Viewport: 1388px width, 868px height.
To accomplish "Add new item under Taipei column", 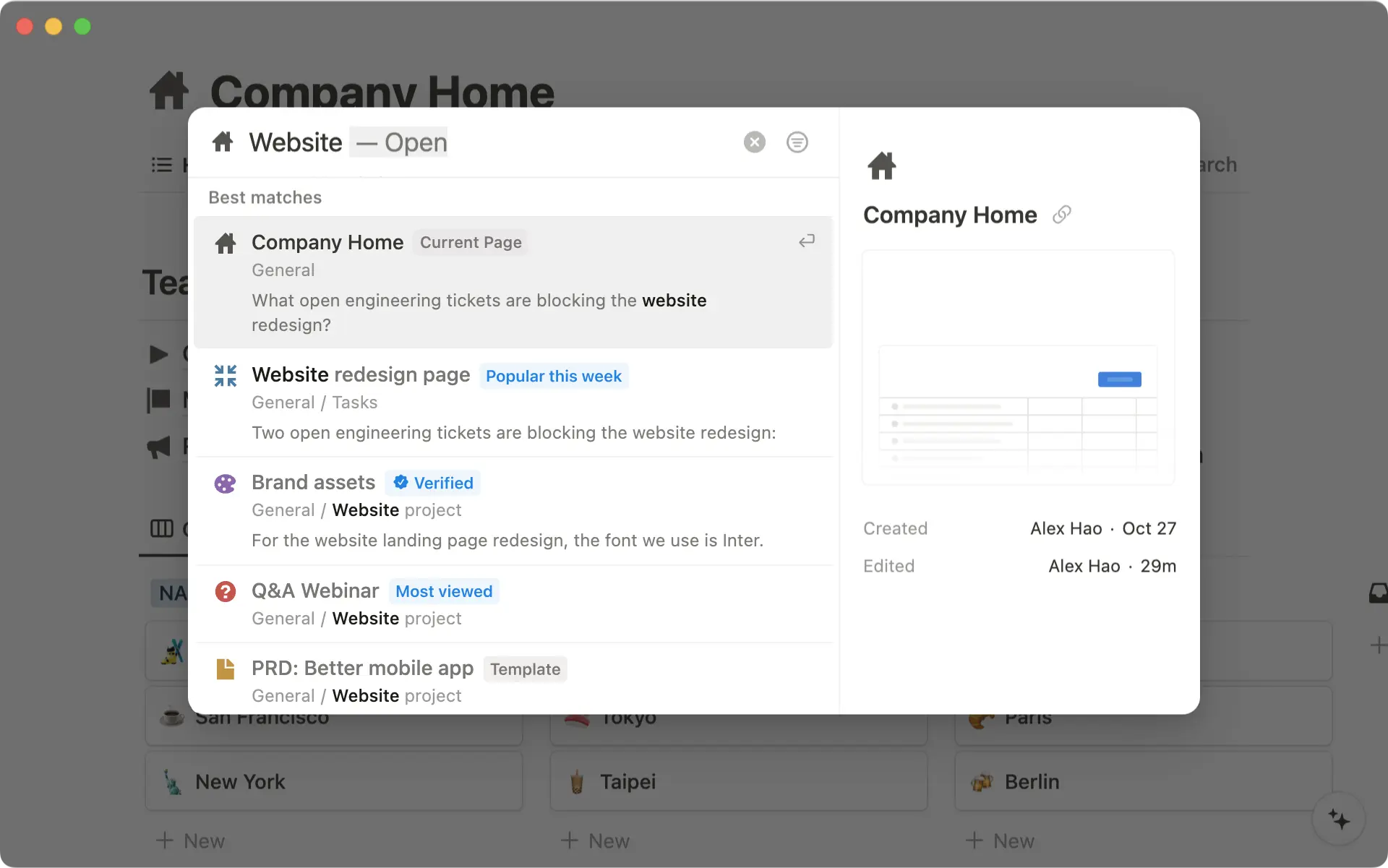I will click(595, 841).
